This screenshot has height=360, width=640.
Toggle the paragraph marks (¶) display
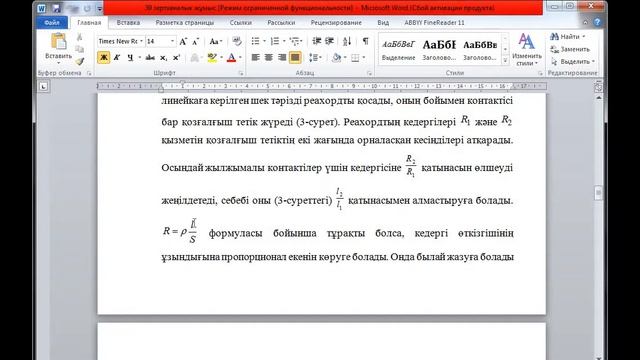click(x=366, y=41)
